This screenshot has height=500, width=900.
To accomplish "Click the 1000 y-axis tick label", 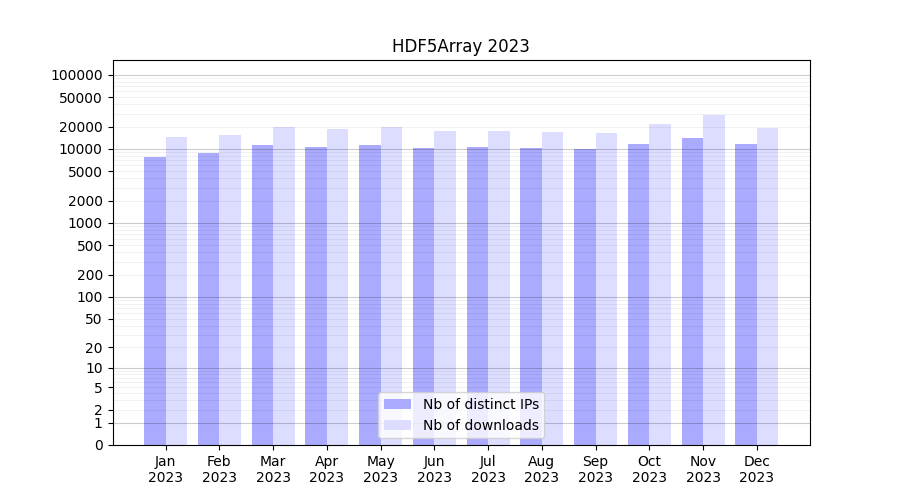I will [87, 224].
